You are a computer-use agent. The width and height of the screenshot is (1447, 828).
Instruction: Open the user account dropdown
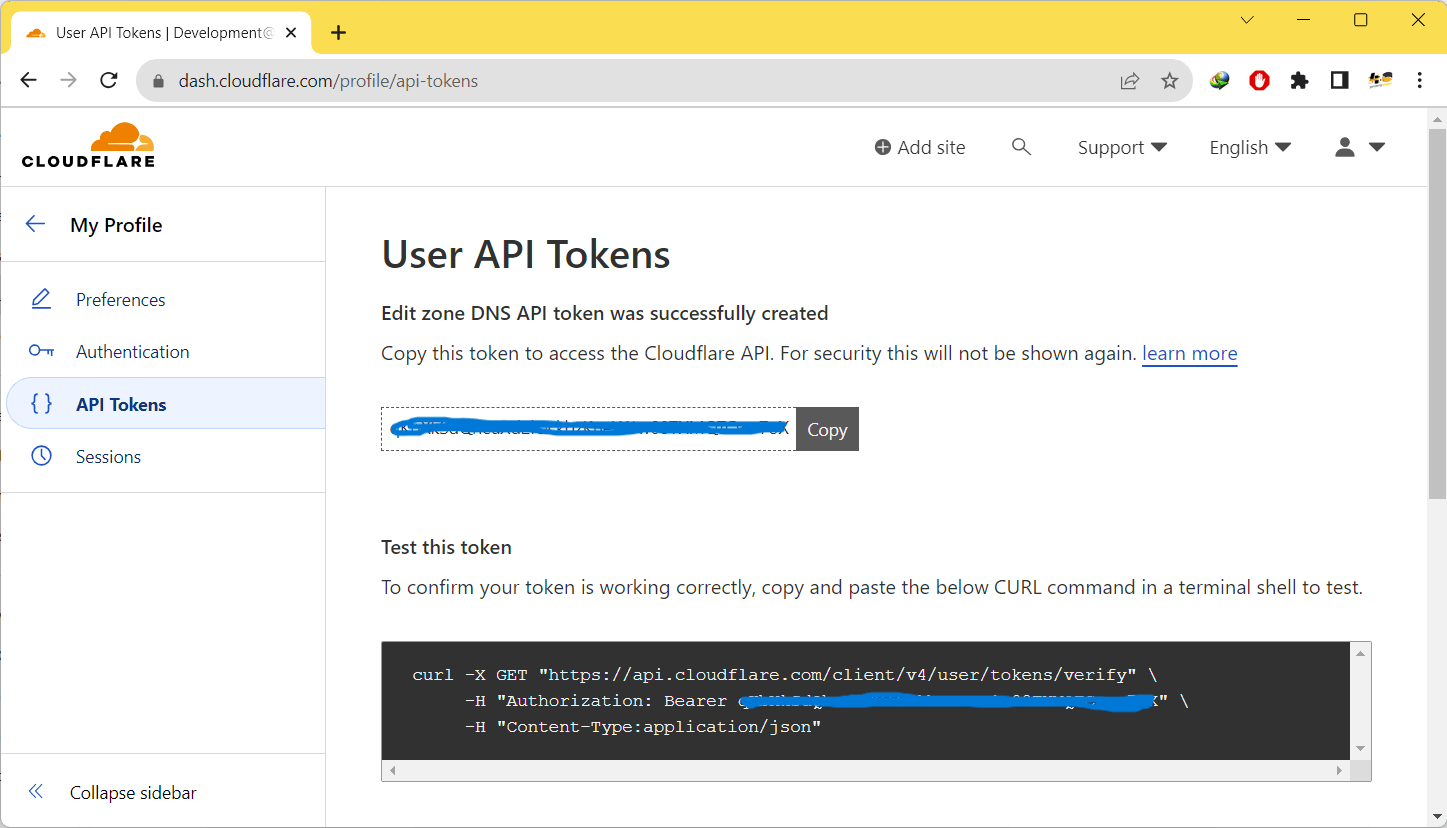coord(1360,147)
